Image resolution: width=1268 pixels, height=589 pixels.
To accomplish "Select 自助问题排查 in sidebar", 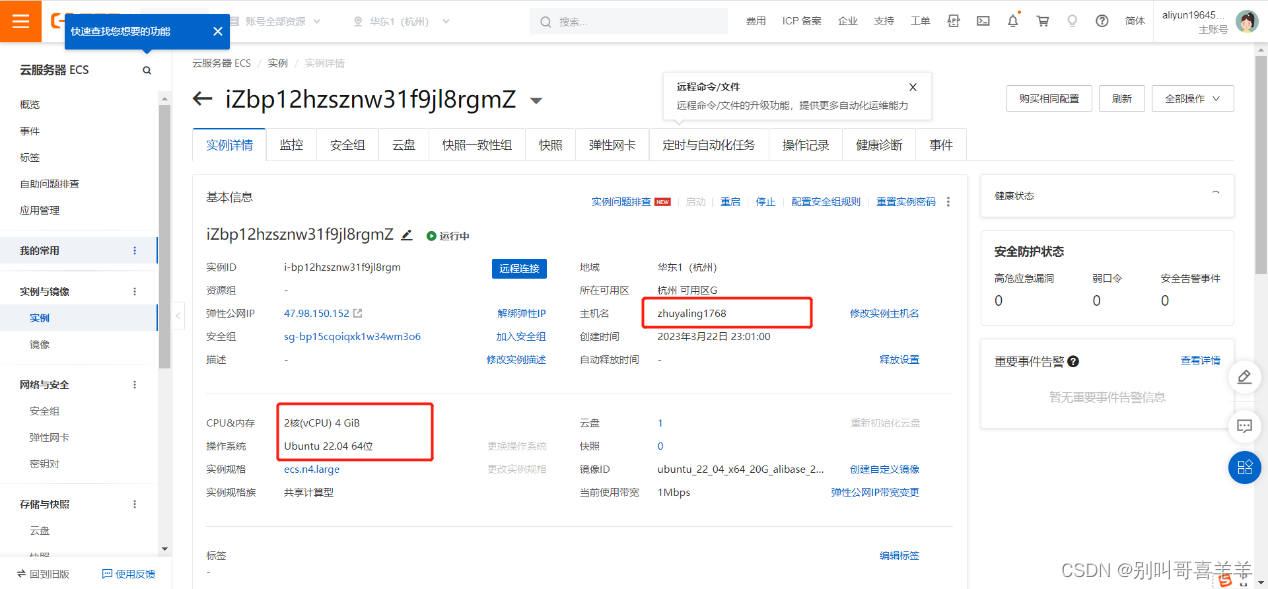I will [x=50, y=184].
